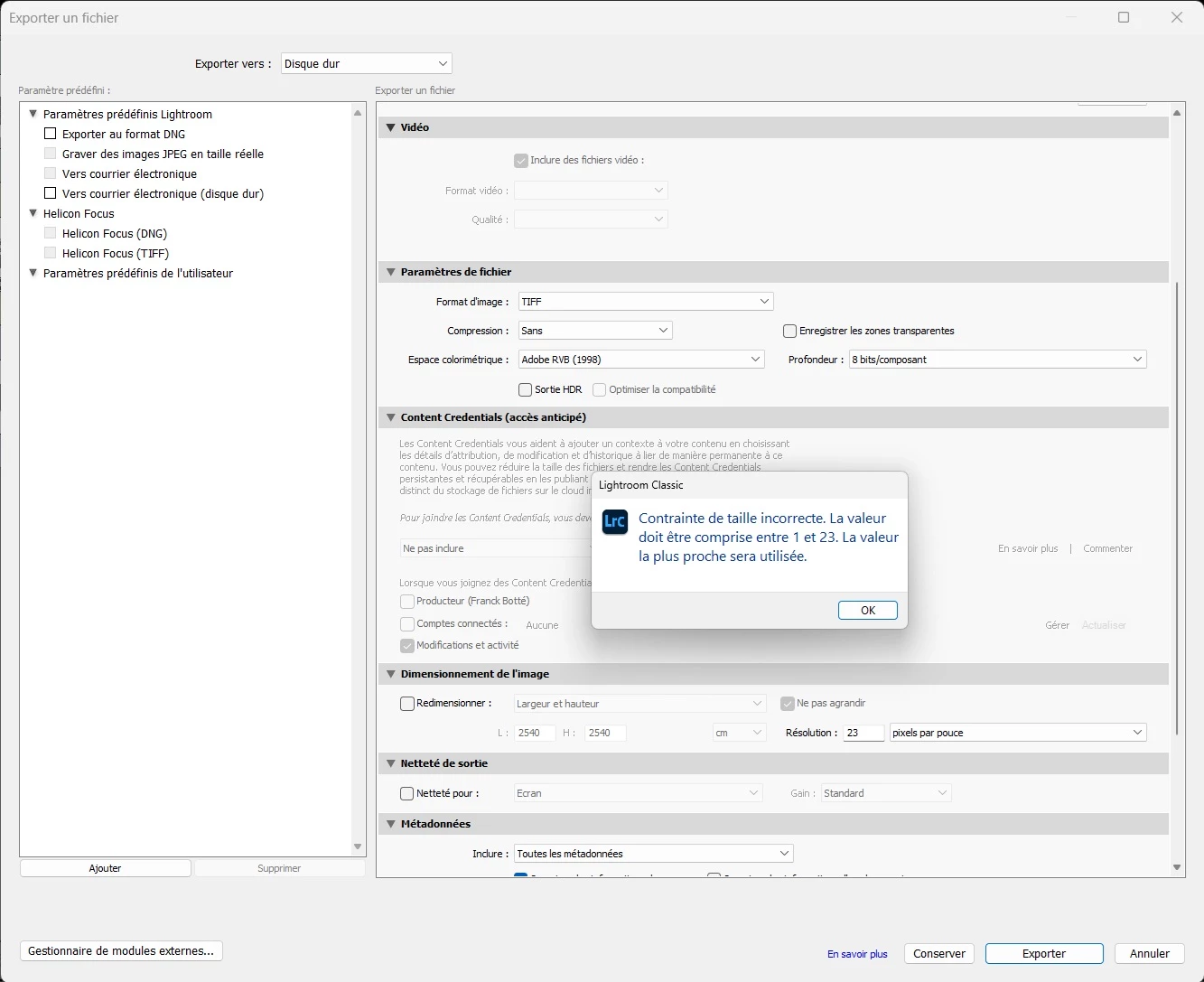This screenshot has width=1204, height=982.
Task: Click the Supprimer preset button
Action: [x=279, y=868]
